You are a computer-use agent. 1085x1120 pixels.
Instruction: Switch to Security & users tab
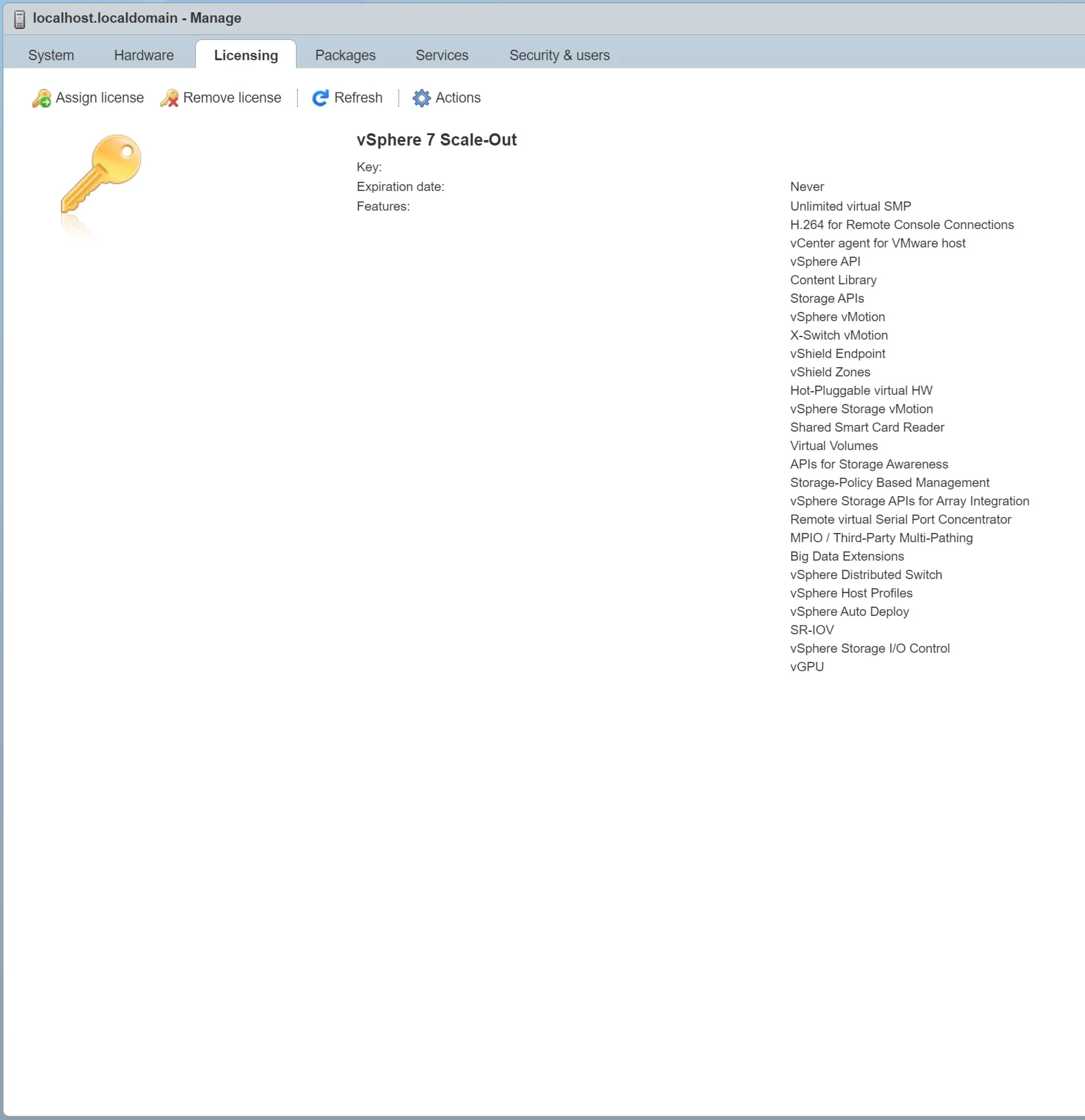559,55
